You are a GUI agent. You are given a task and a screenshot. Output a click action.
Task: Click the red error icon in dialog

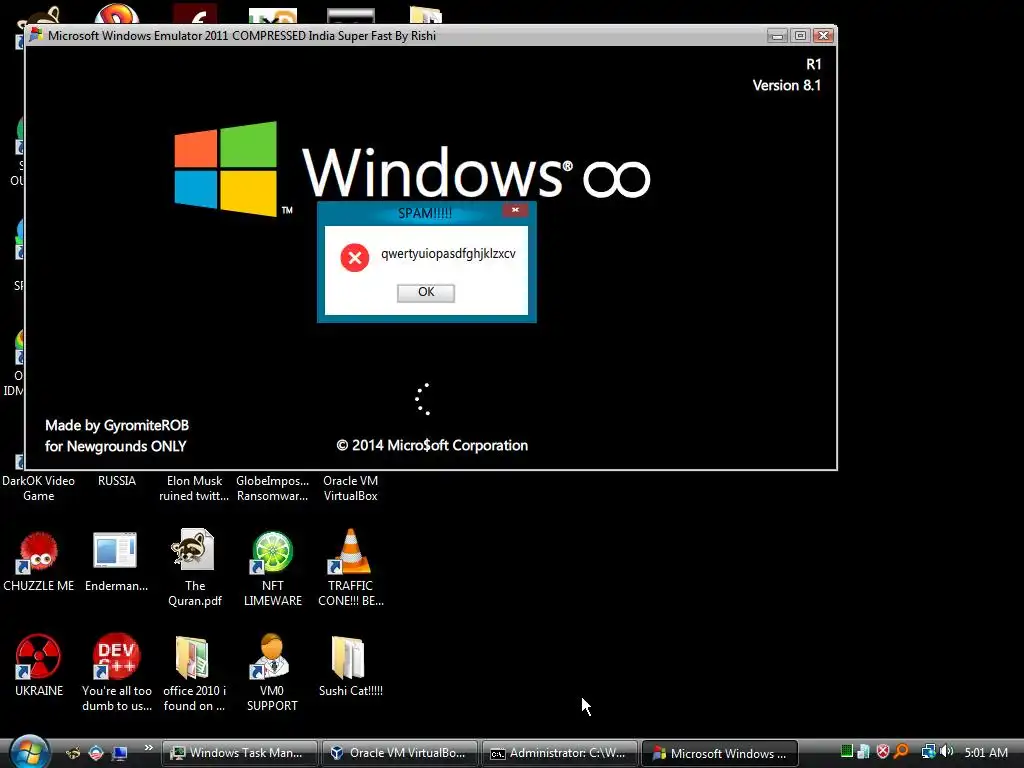point(355,258)
